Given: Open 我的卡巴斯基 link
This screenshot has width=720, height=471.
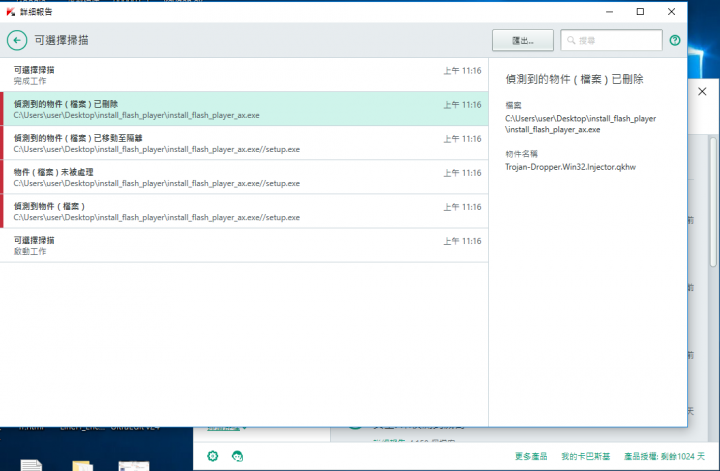Looking at the screenshot, I should point(585,456).
